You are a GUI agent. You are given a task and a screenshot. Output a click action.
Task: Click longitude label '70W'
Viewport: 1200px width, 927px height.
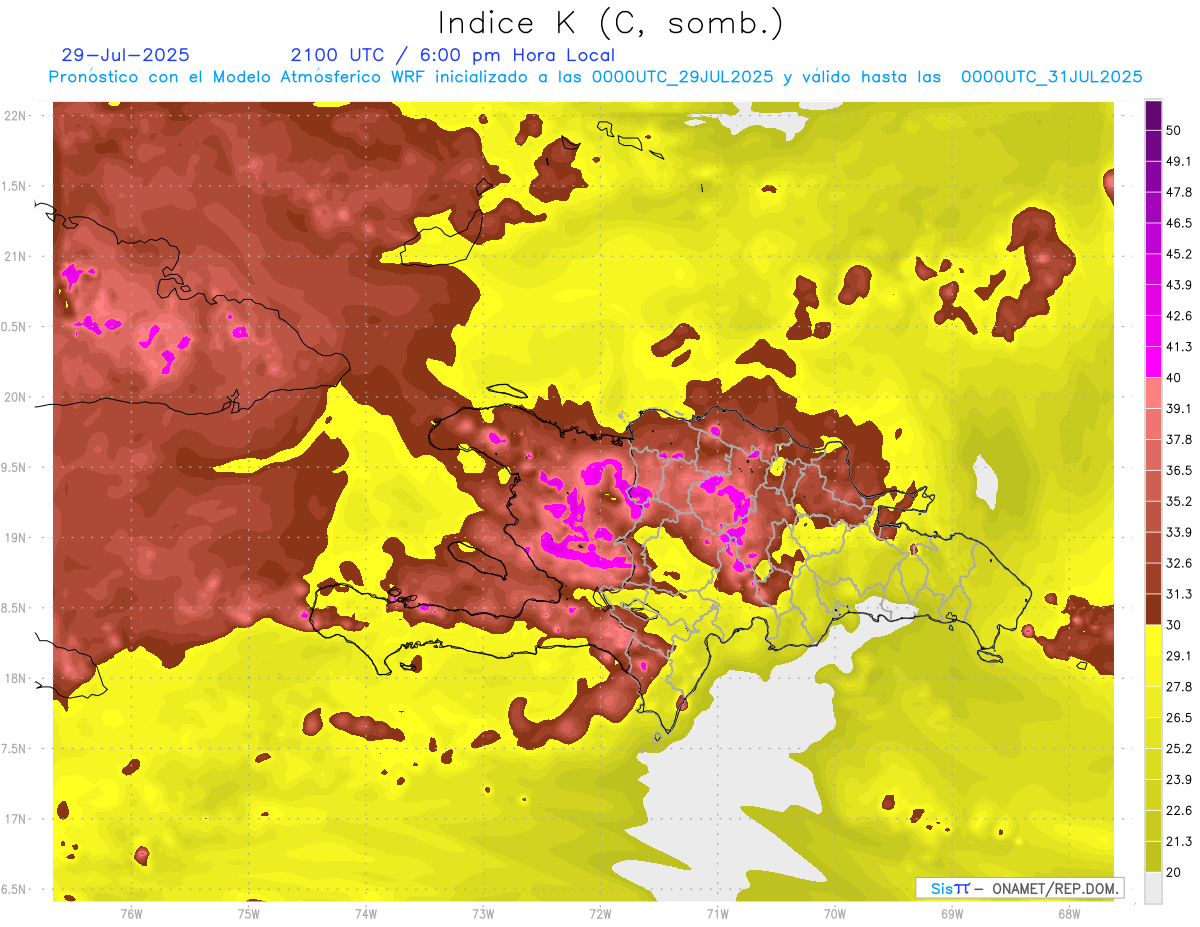click(x=834, y=914)
